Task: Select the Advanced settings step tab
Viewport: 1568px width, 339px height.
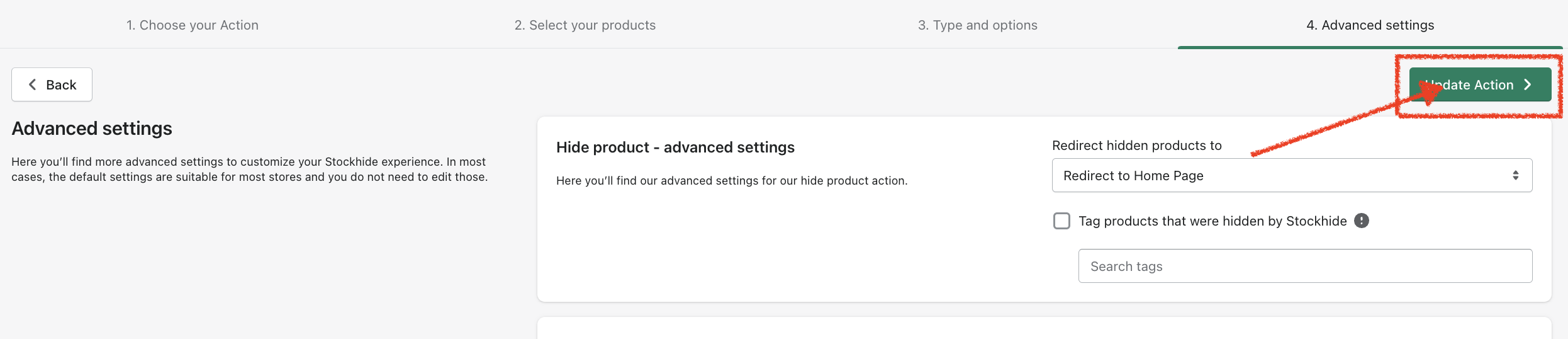Action: click(1370, 25)
